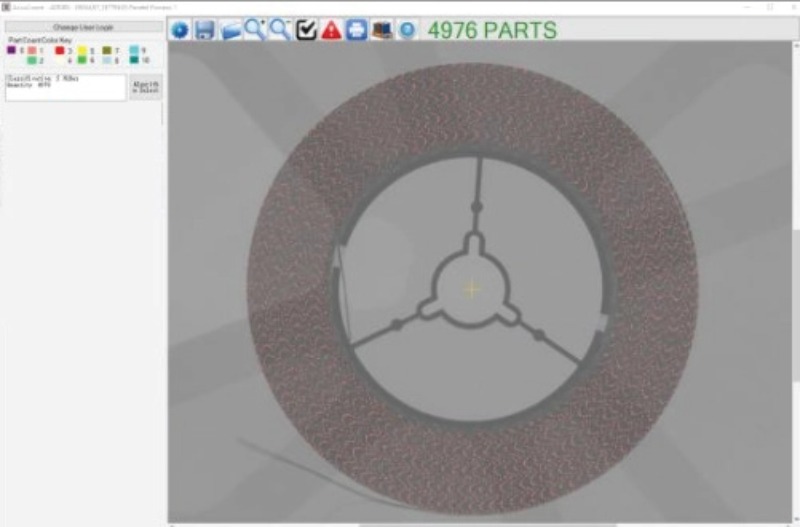Viewport: 800px width, 527px height.
Task: Select the purple 0 color swatch
Action: [11, 50]
